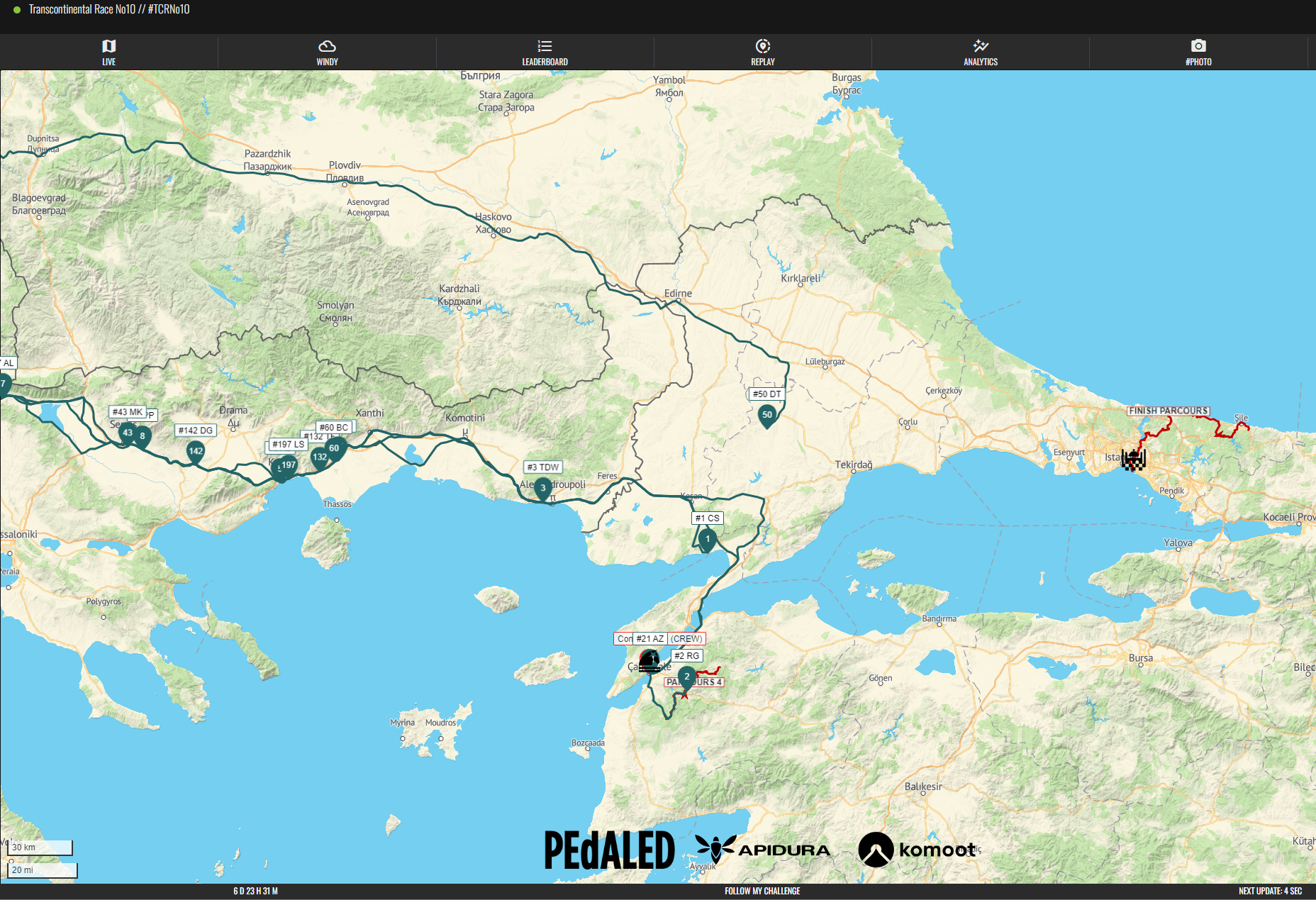Click the Photo camera icon

tap(1198, 46)
